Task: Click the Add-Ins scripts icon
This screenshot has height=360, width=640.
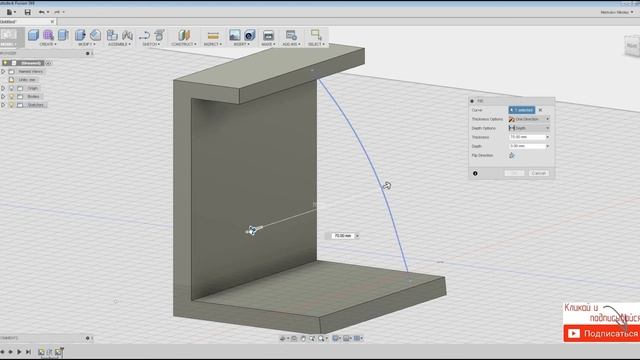Action: (291, 35)
